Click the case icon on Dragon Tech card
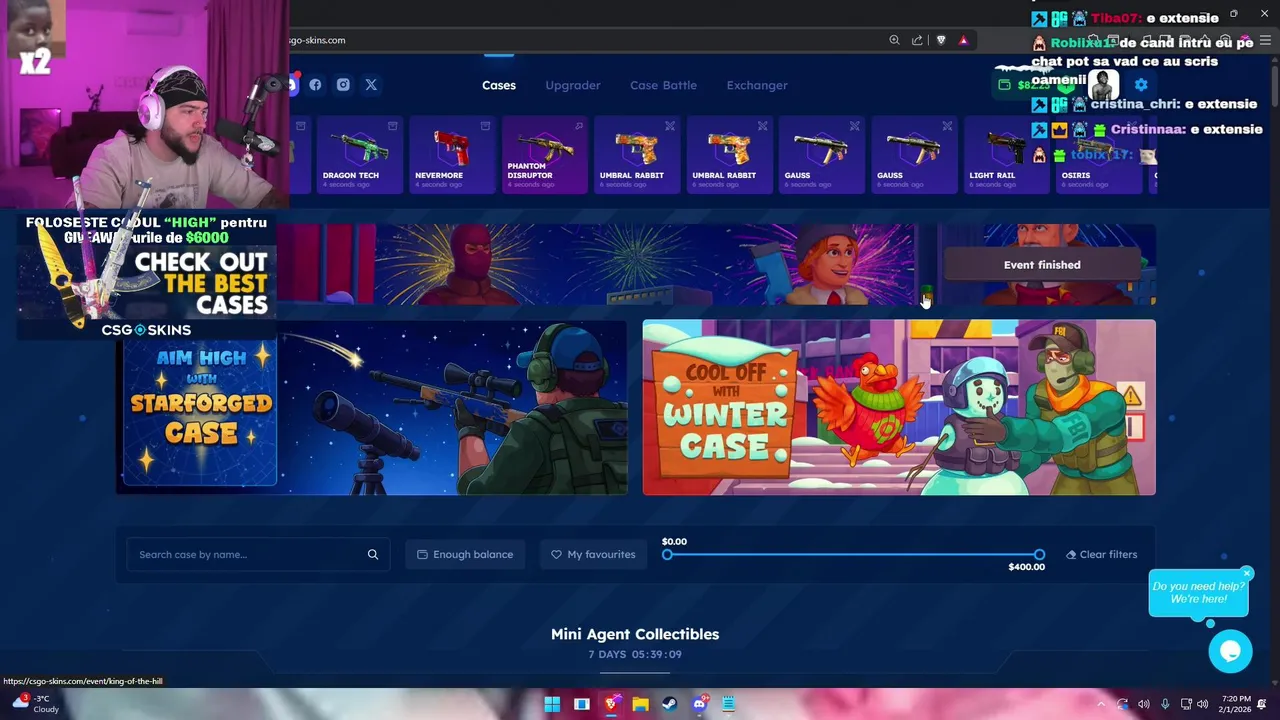 pyautogui.click(x=393, y=126)
